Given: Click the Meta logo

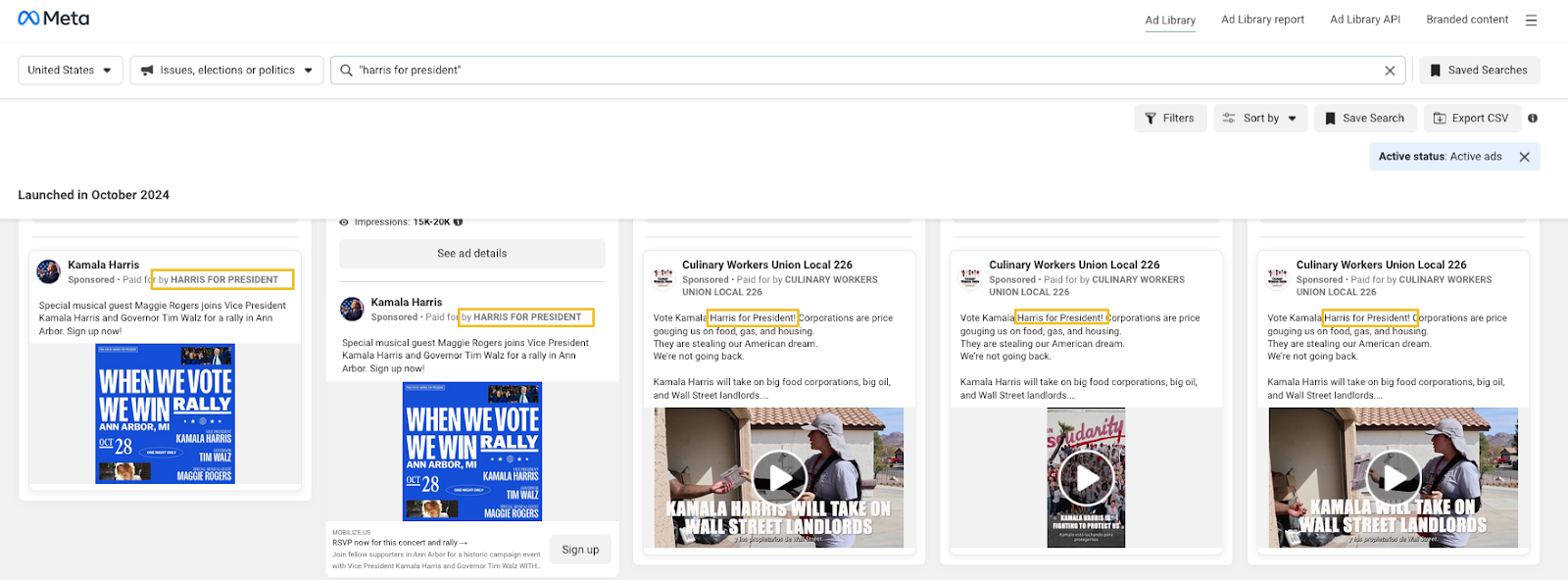Looking at the screenshot, I should (54, 19).
